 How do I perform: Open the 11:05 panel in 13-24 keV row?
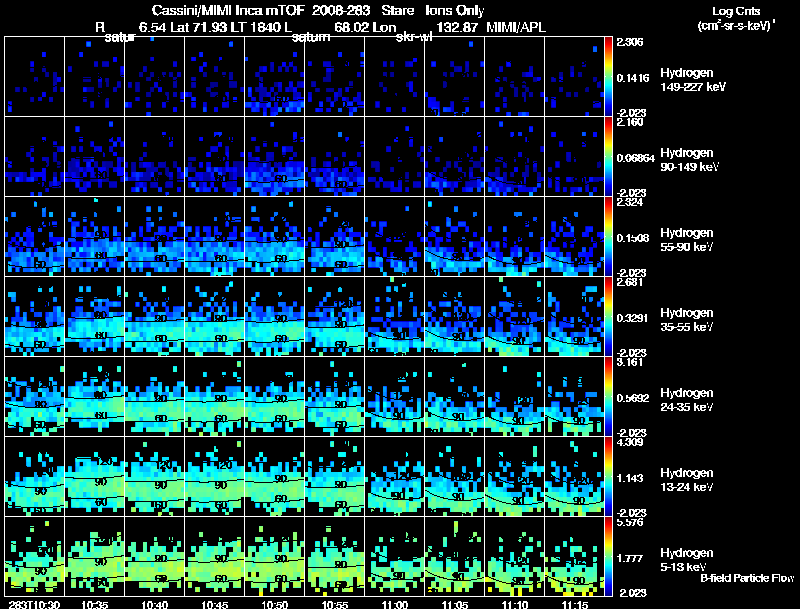(455, 476)
